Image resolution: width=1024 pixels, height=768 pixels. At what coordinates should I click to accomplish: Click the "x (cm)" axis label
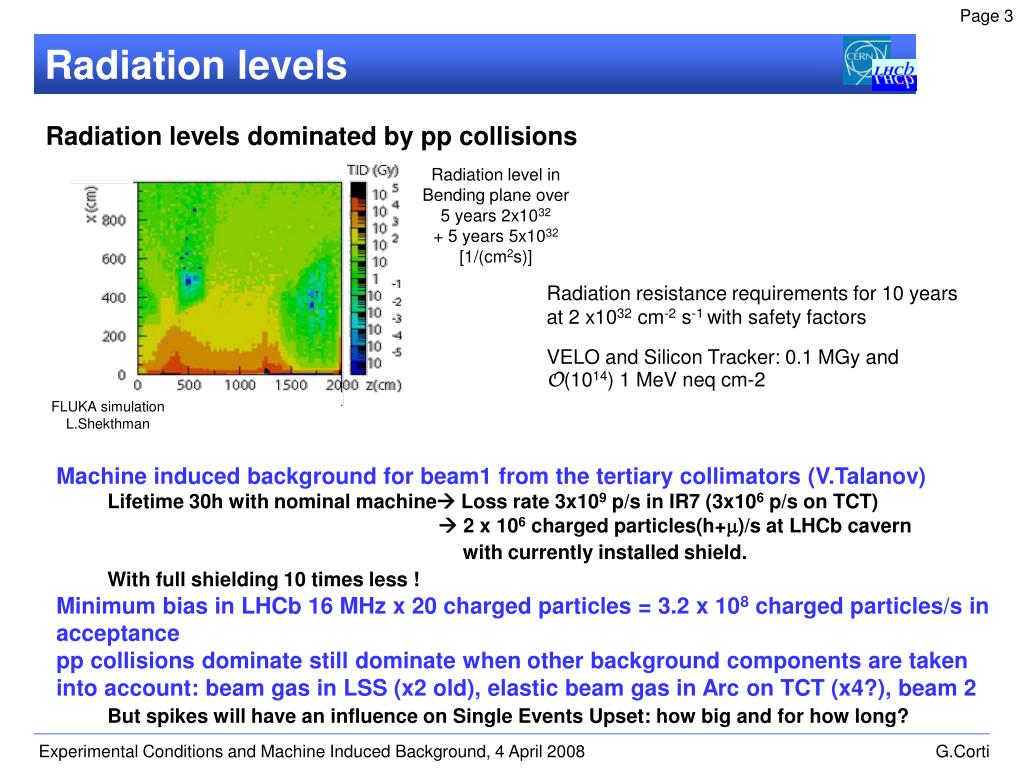tap(91, 204)
